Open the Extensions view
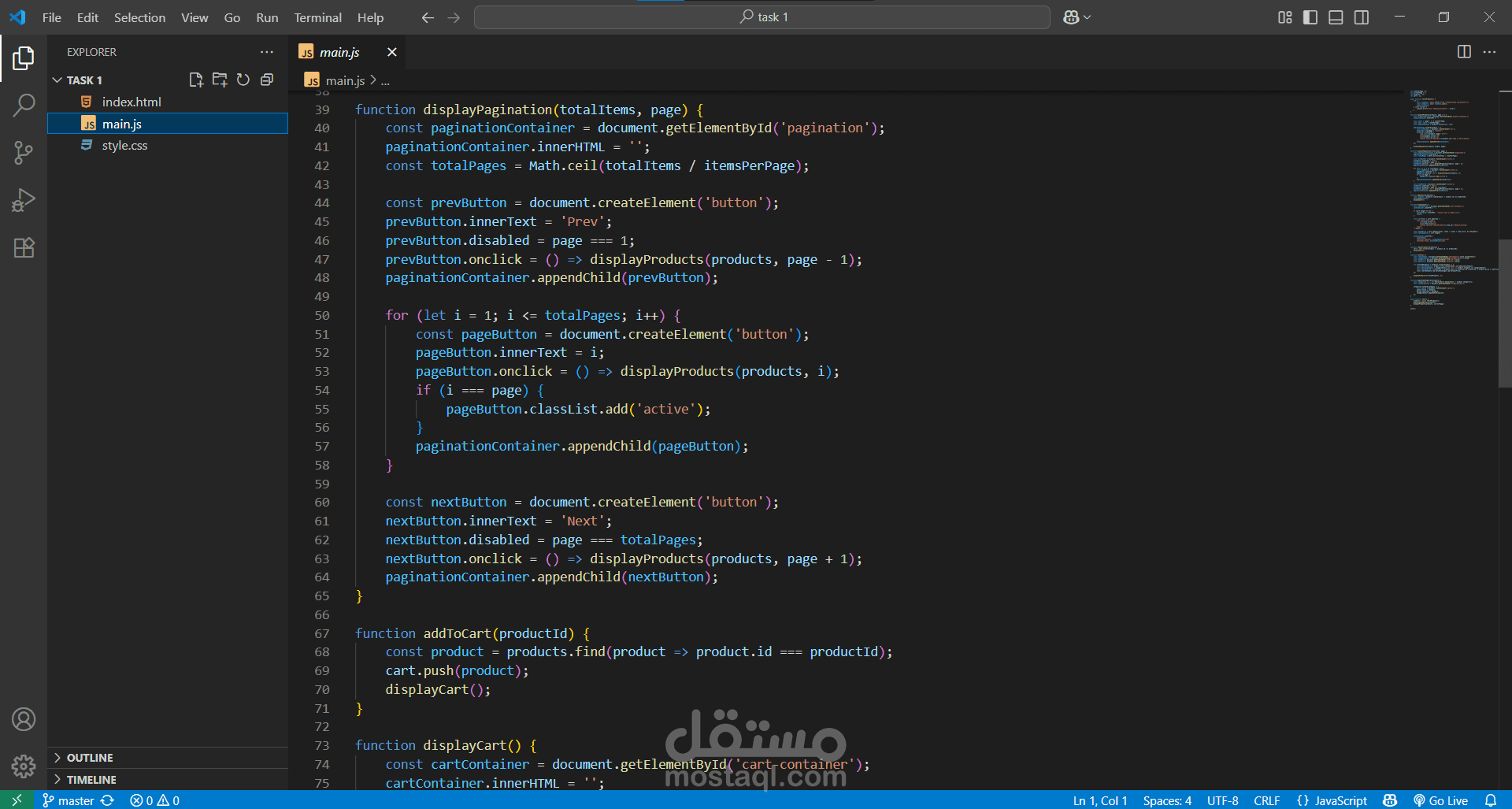 pos(24,247)
